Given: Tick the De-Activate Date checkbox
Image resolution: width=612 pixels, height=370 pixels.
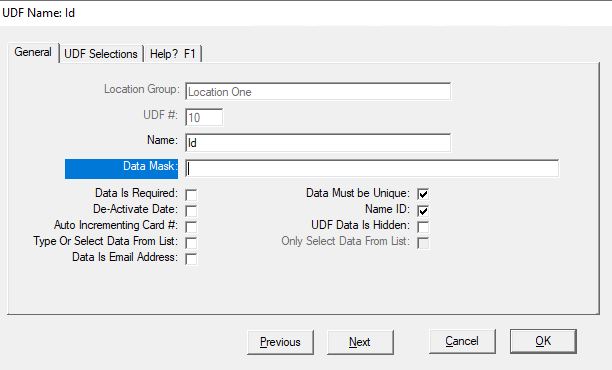Looking at the screenshot, I should (191, 211).
